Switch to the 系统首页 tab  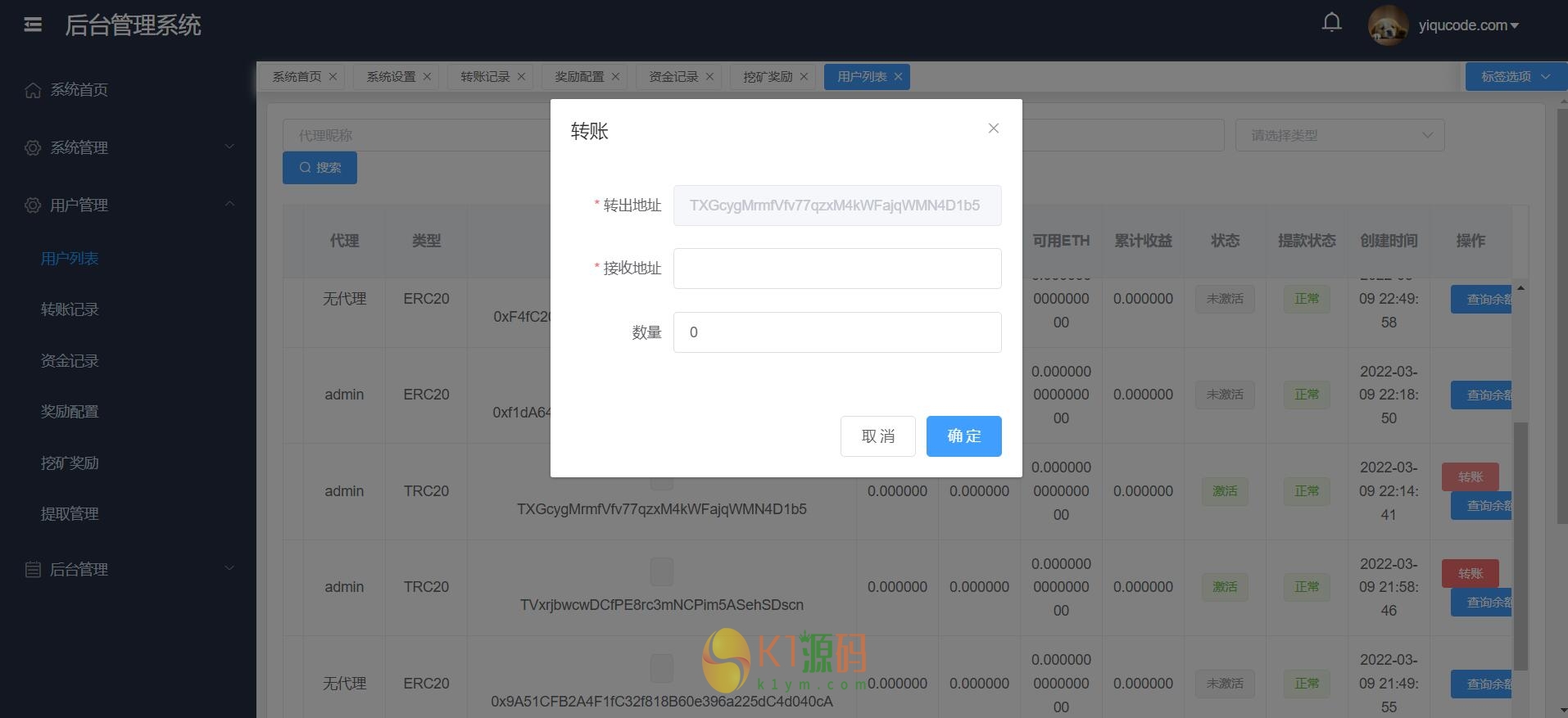pyautogui.click(x=297, y=77)
